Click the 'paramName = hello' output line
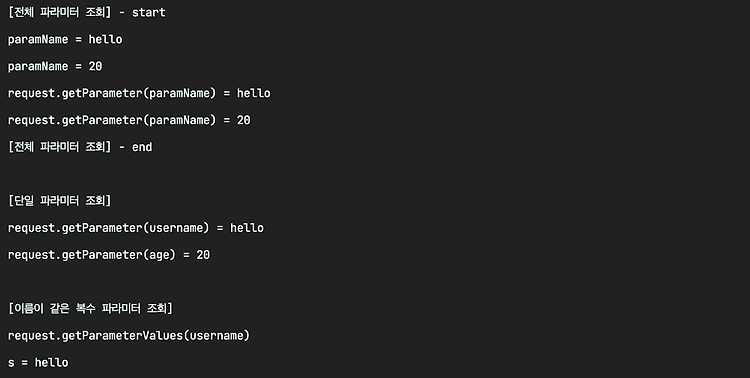Image resolution: width=750 pixels, height=378 pixels. tap(65, 39)
